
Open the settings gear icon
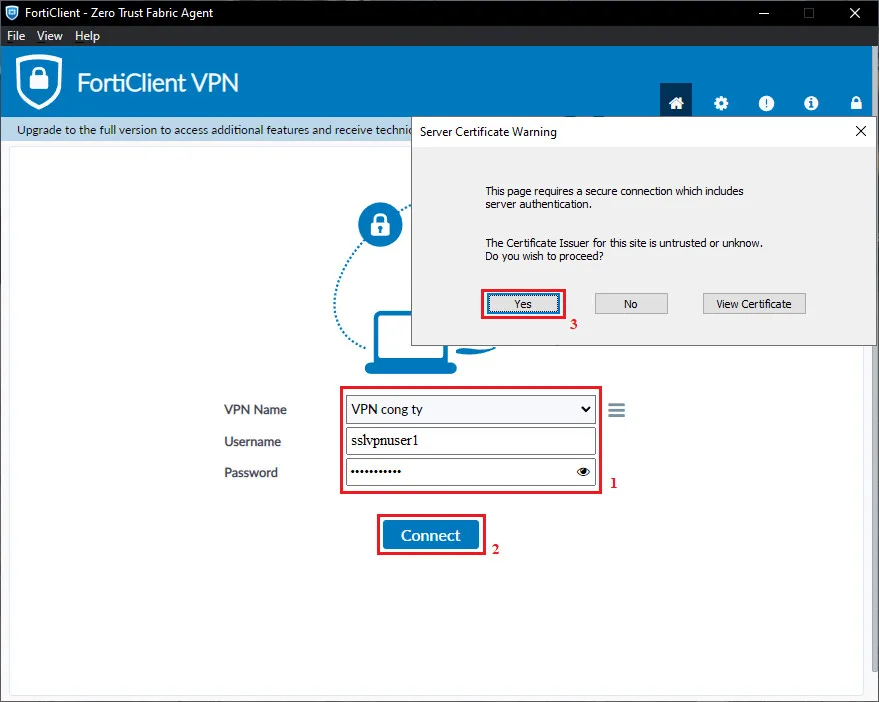point(721,103)
